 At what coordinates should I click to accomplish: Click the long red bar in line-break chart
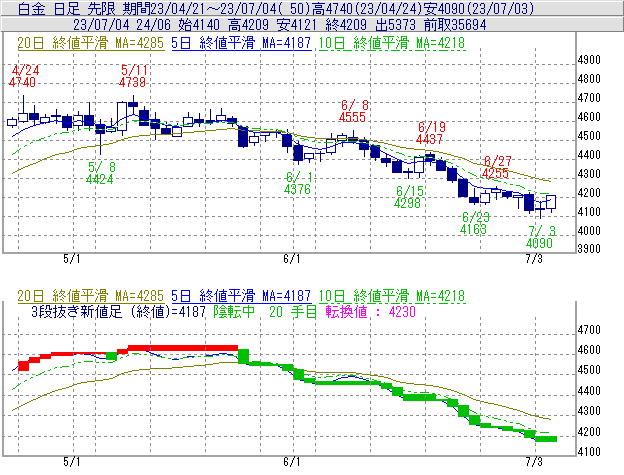coord(183,348)
